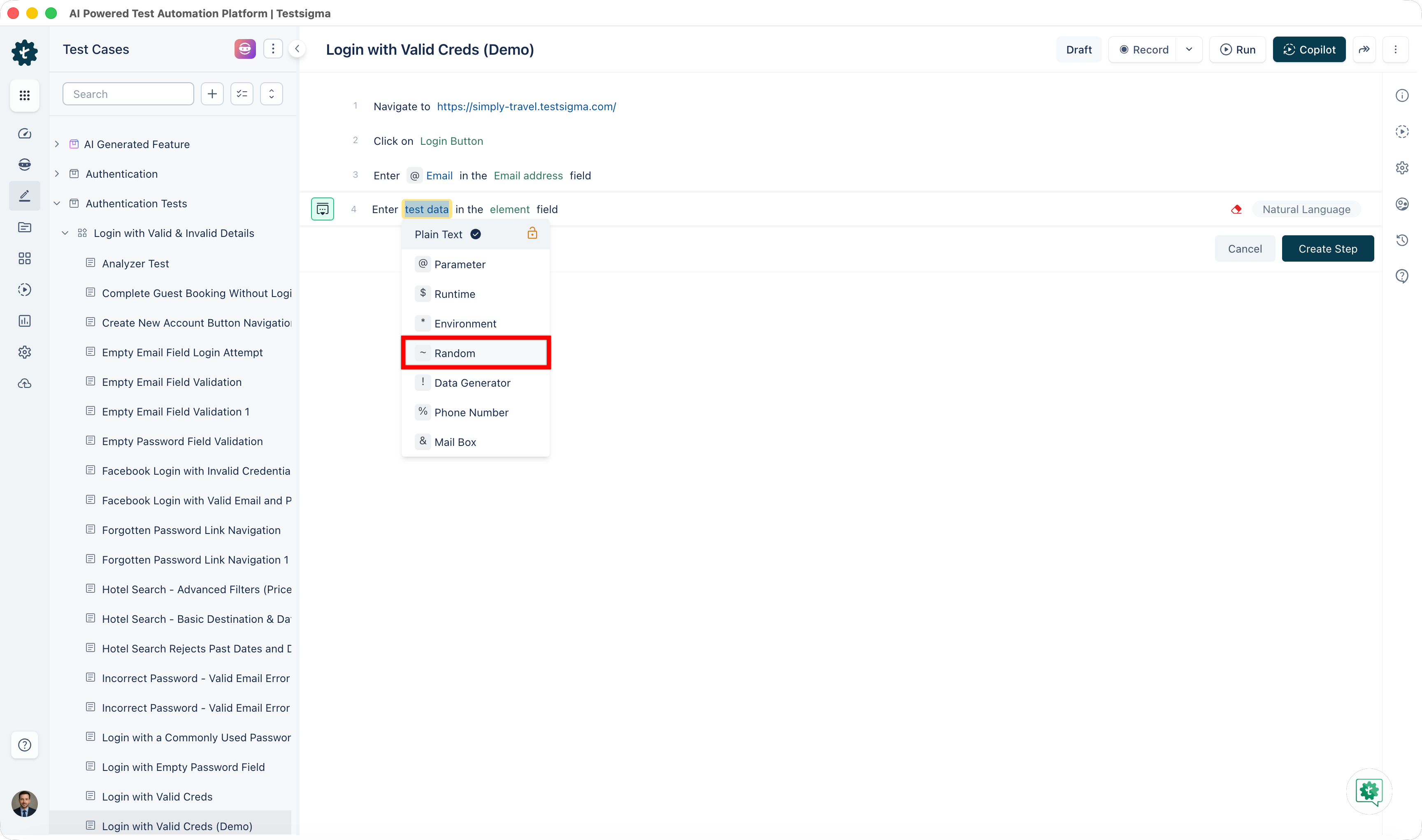
Task: Click the share arrow icon next to the Copilot button
Action: (x=1364, y=49)
